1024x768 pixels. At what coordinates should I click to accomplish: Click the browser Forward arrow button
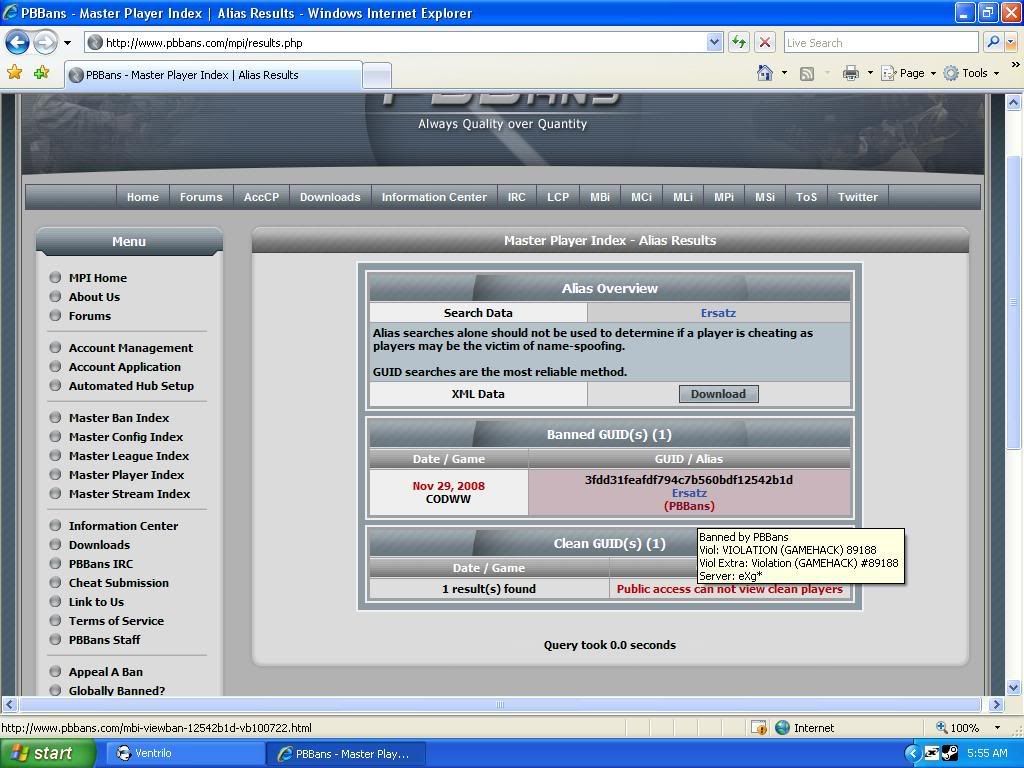[44, 43]
